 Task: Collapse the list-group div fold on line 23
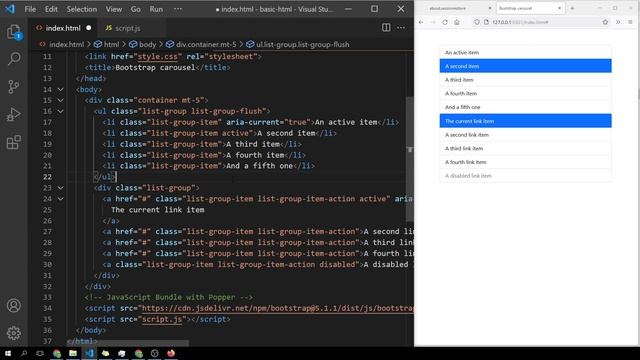[60, 188]
